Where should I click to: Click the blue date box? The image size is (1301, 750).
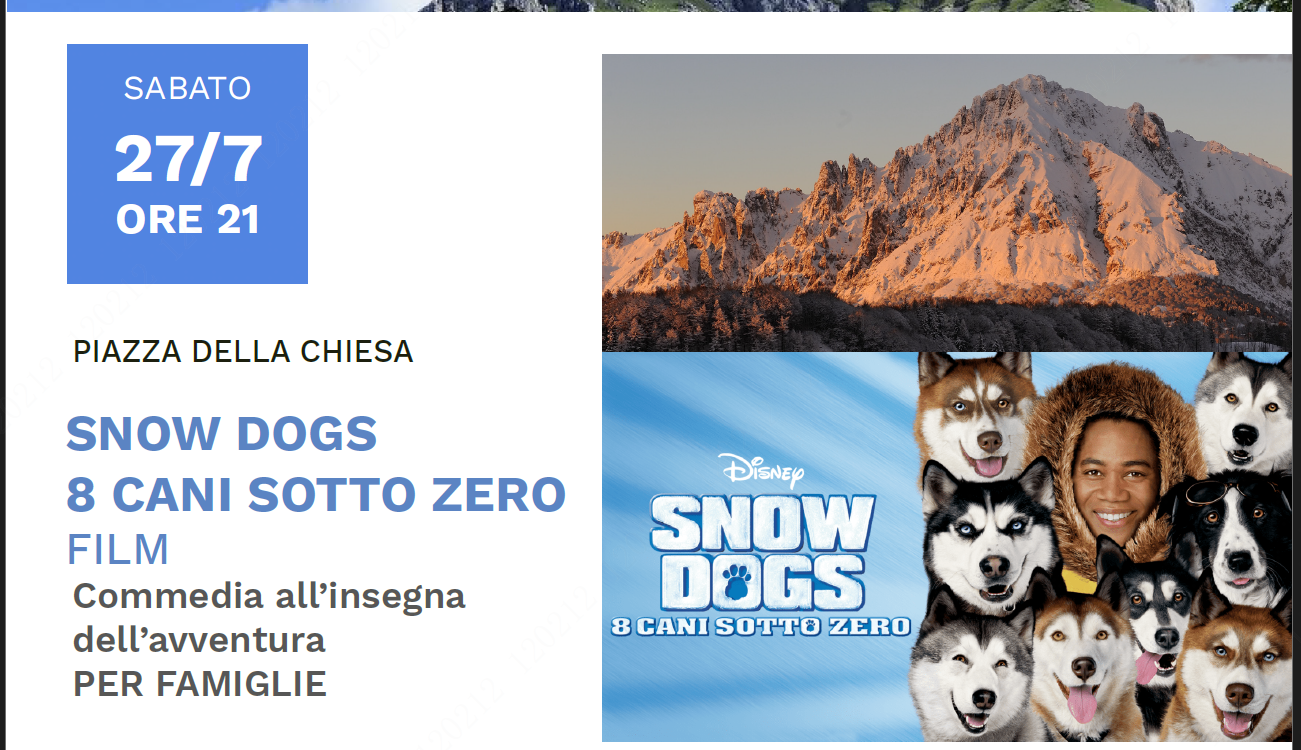click(x=187, y=164)
